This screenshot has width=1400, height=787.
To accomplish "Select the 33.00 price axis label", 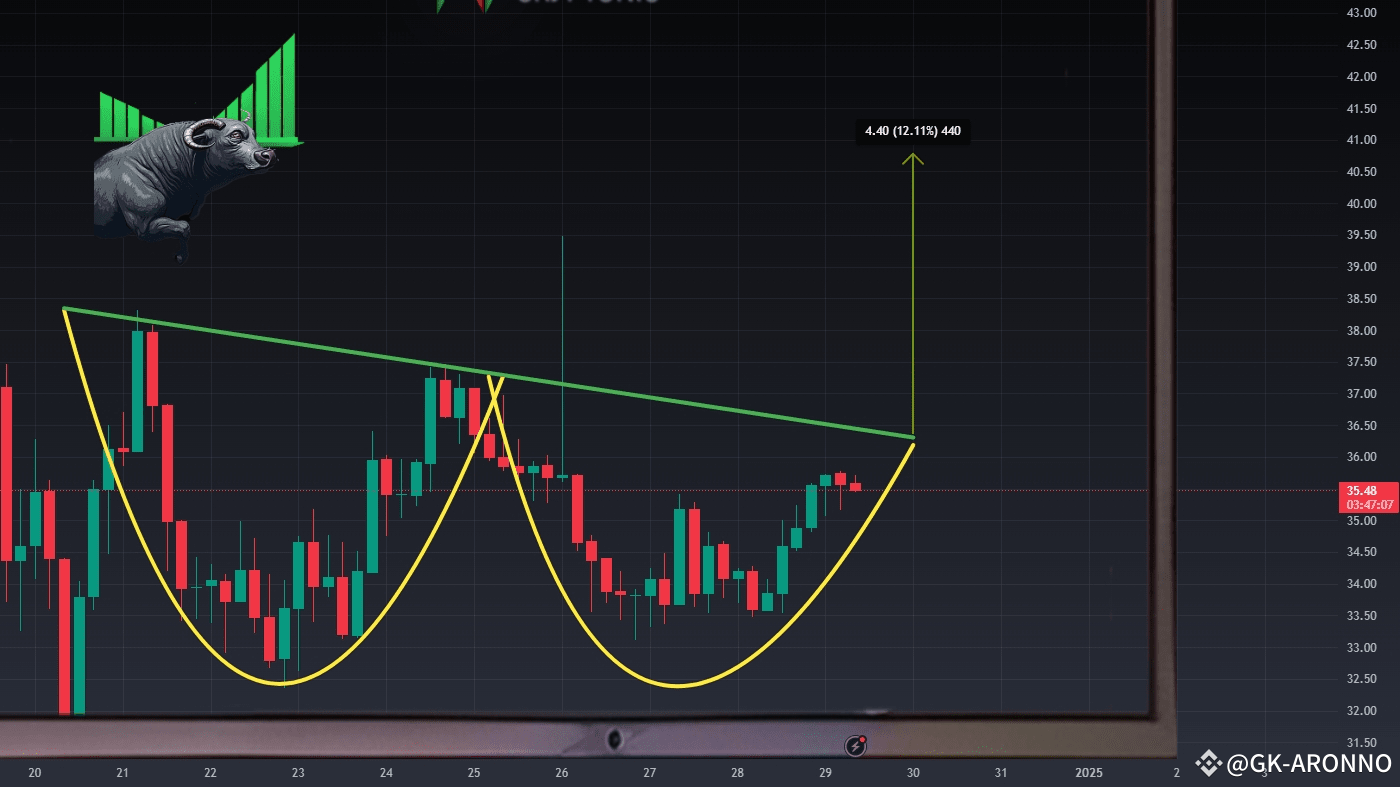I will 1360,648.
